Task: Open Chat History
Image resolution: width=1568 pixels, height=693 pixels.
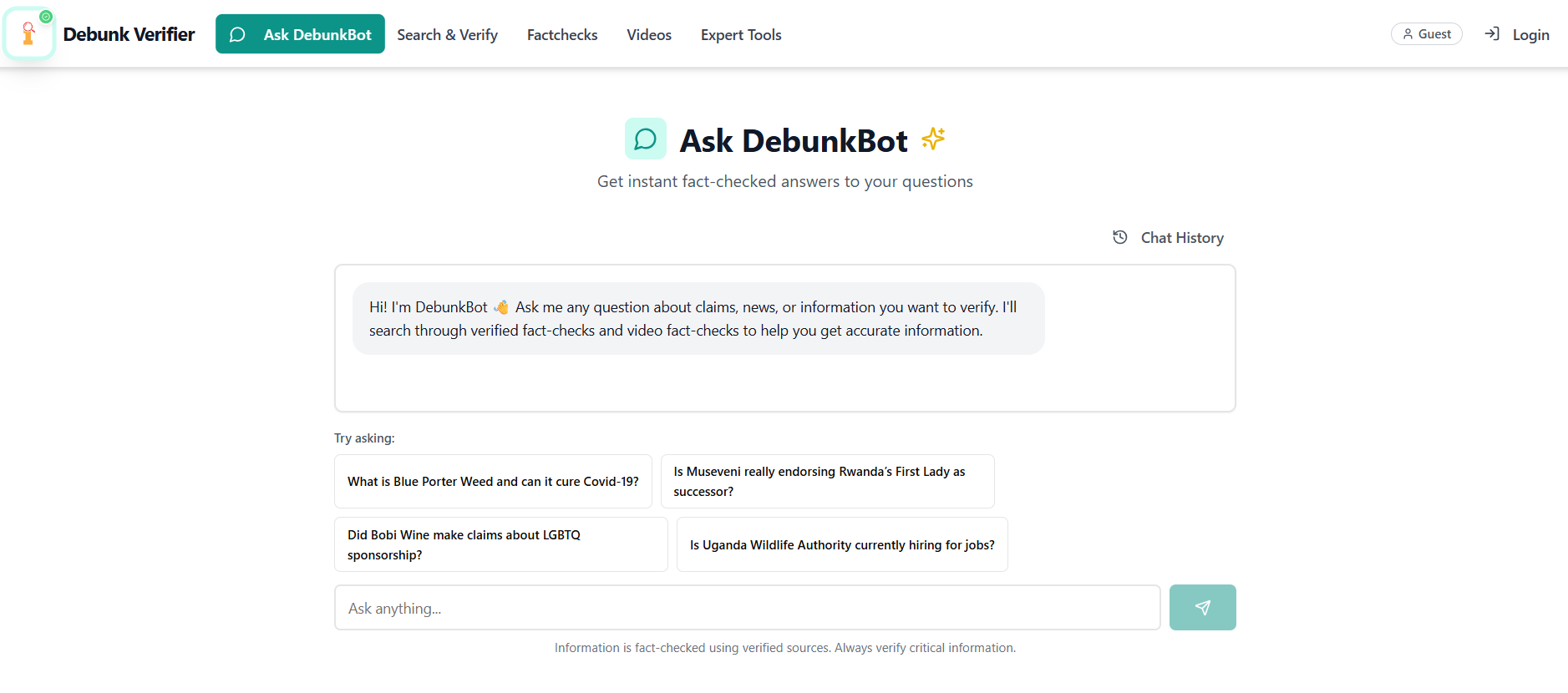Action: [1181, 238]
